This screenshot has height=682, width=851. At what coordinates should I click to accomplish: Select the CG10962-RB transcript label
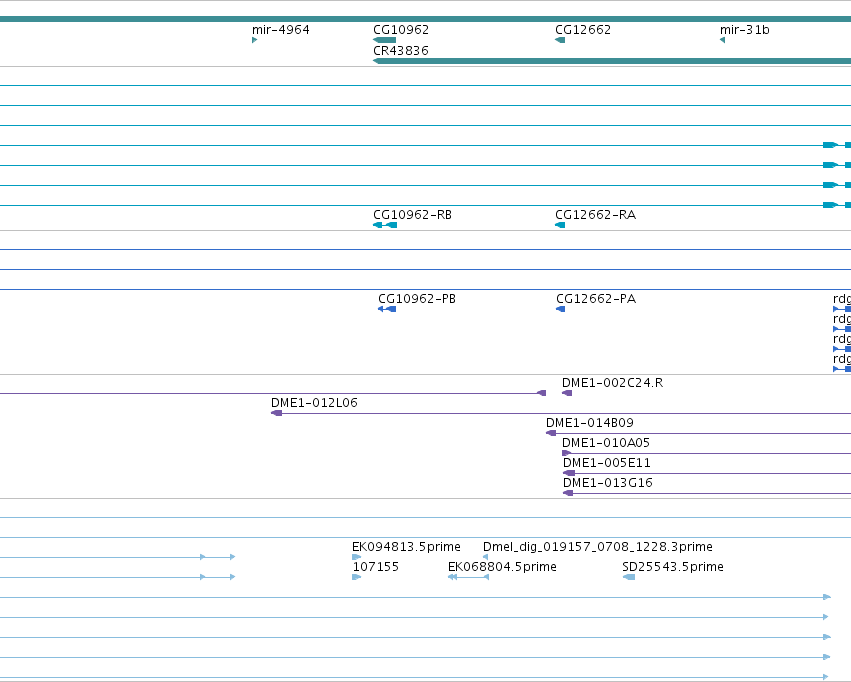click(412, 215)
